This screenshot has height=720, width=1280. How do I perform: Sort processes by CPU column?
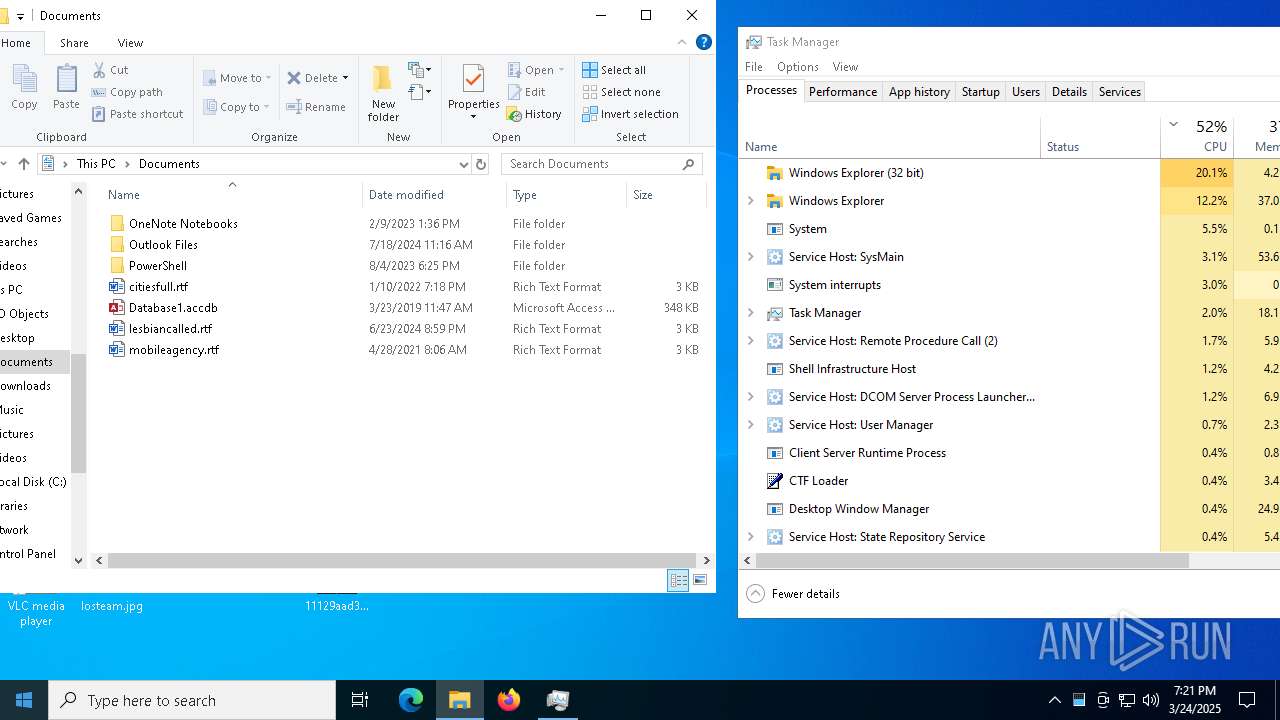1197,136
